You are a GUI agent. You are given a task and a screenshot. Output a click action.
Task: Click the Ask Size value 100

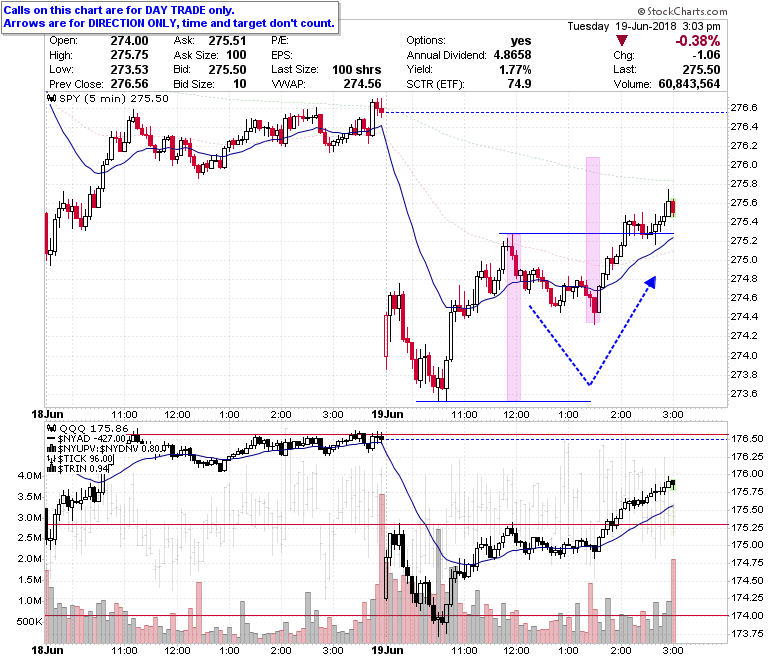coord(236,55)
